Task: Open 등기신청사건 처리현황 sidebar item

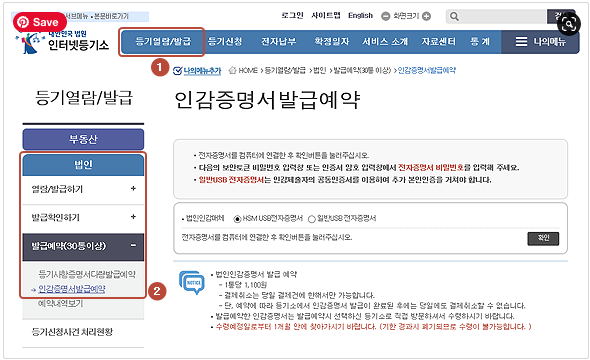Action: click(x=72, y=332)
